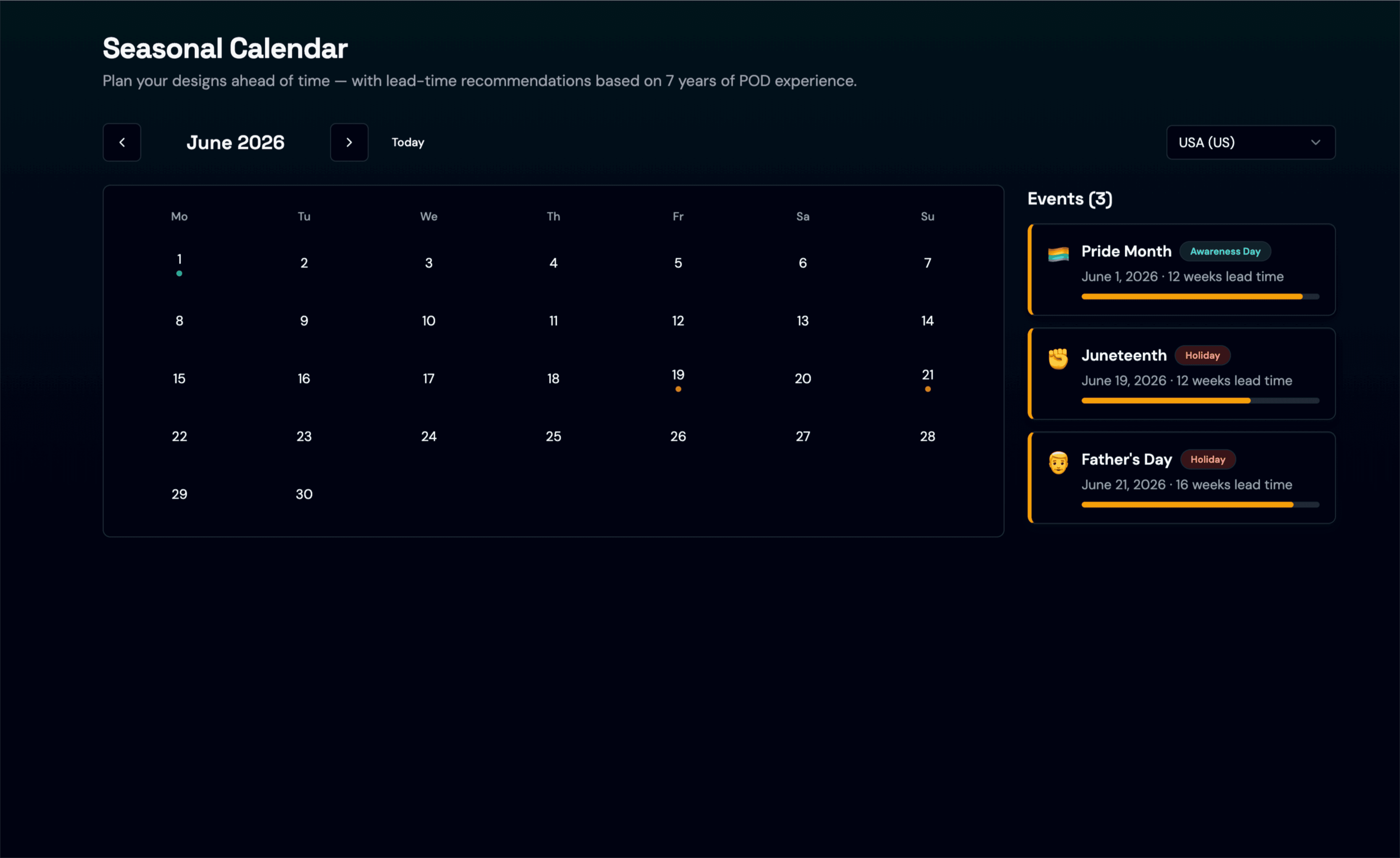The image size is (1400, 858).
Task: Click the Awareness Day tag badge
Action: (x=1225, y=251)
